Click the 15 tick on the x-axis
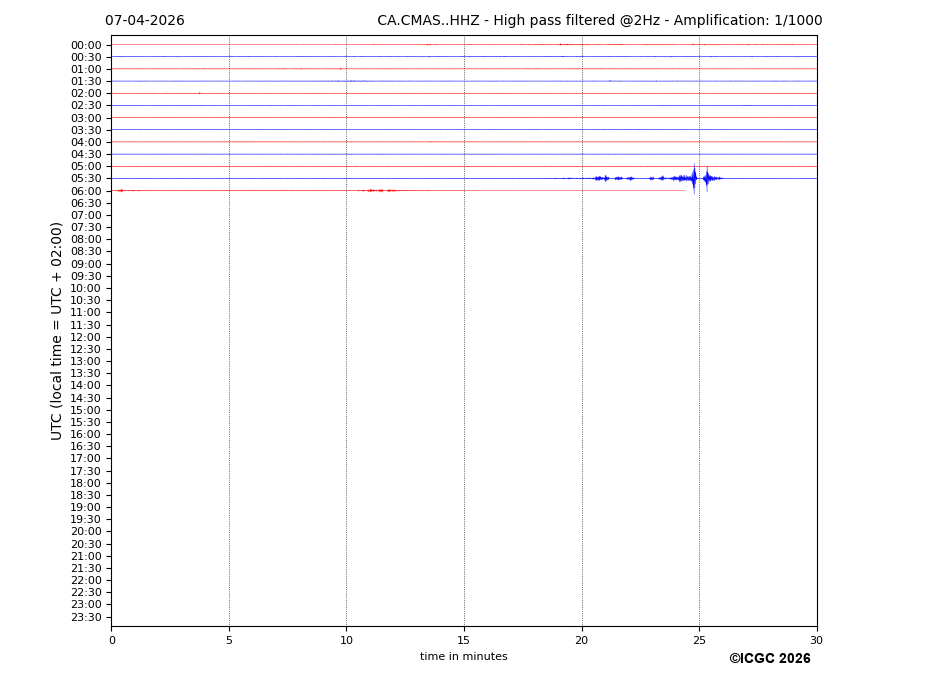Viewport: 927px width, 696px height. 464,640
